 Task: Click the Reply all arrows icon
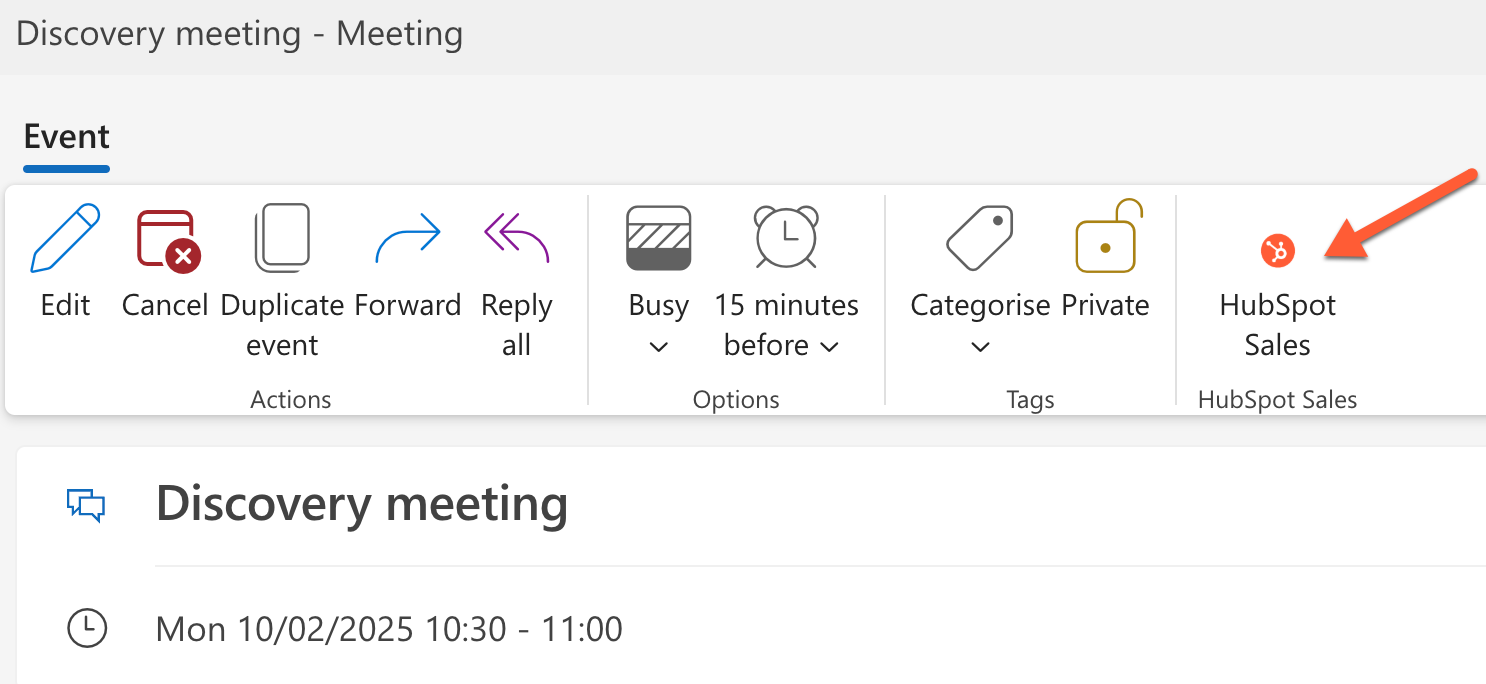516,238
